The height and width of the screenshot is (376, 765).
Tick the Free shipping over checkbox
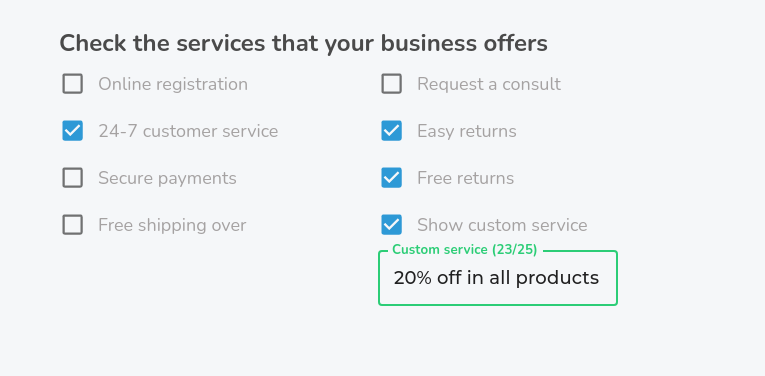click(x=73, y=225)
